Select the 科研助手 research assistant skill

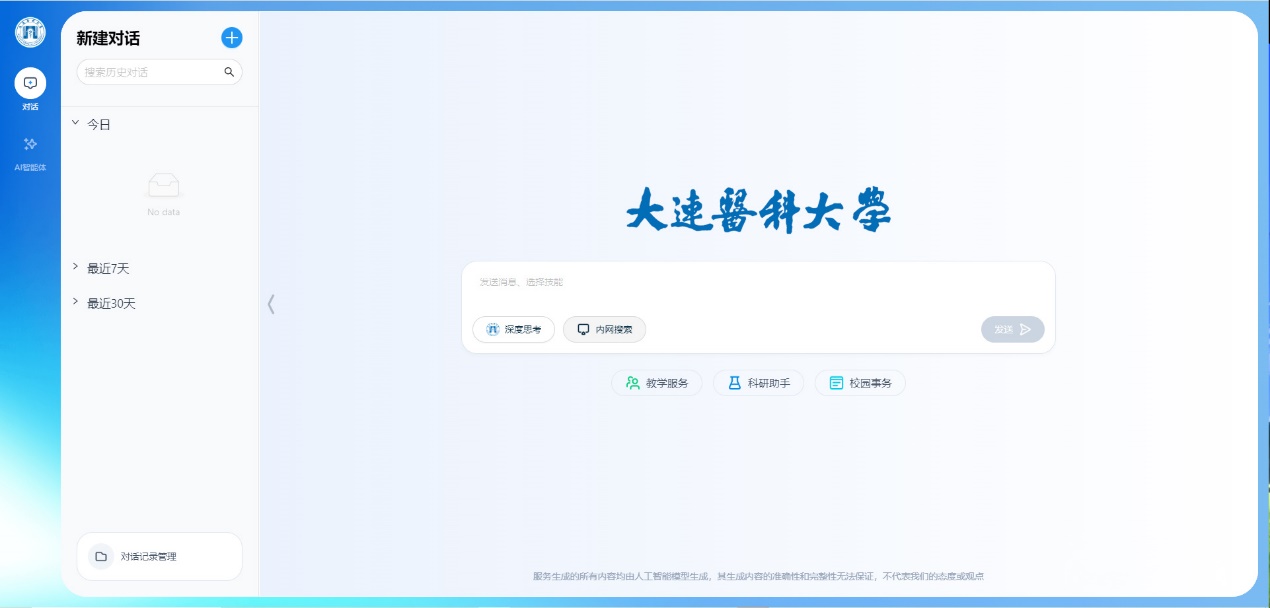click(x=758, y=383)
